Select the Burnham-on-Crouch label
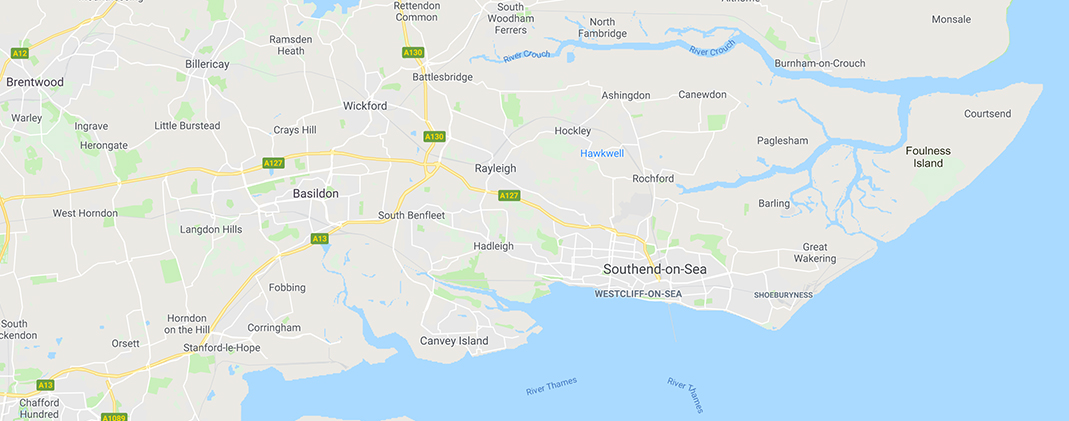1069x421 pixels. (819, 63)
